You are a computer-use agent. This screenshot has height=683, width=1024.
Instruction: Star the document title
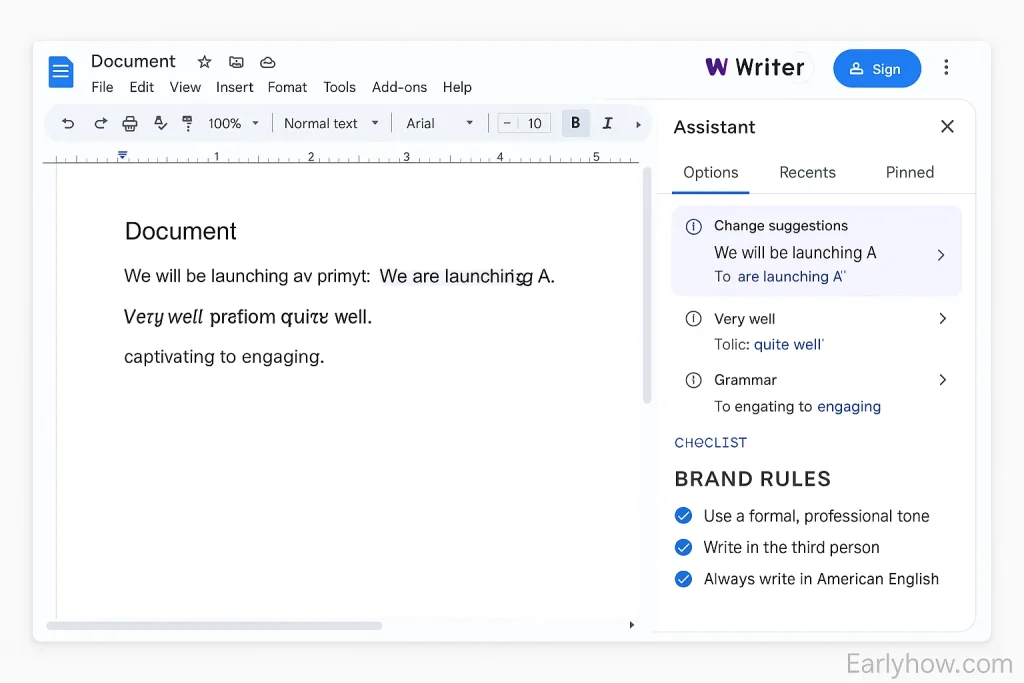pos(204,62)
